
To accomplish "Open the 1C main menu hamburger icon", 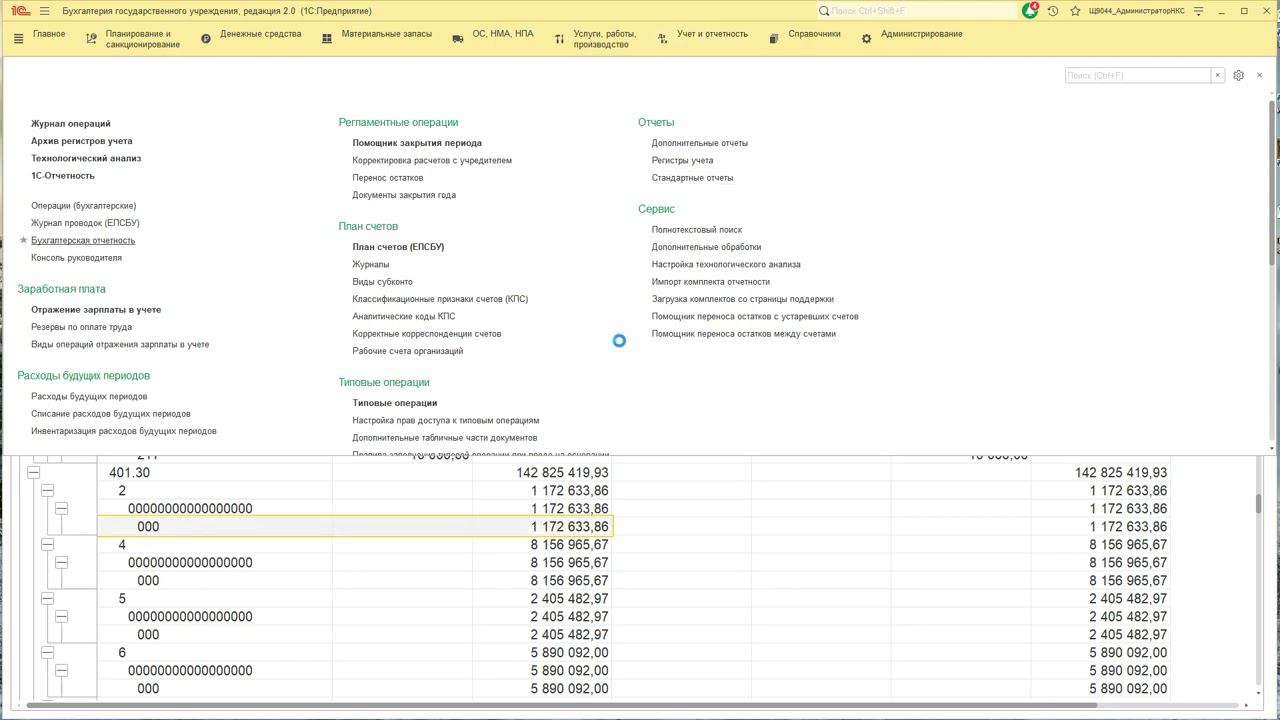I will pos(45,11).
